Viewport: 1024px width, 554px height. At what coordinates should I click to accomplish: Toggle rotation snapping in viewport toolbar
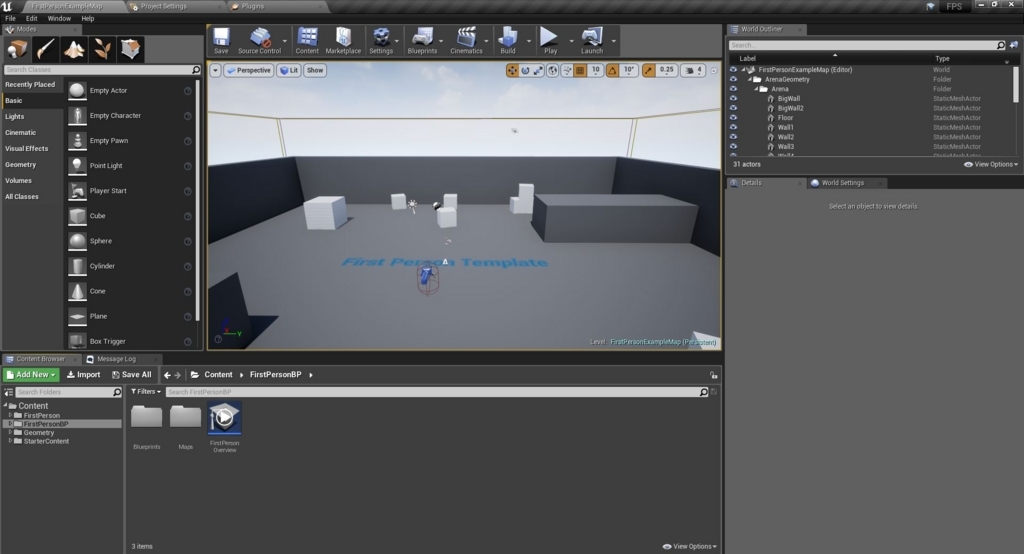click(613, 70)
